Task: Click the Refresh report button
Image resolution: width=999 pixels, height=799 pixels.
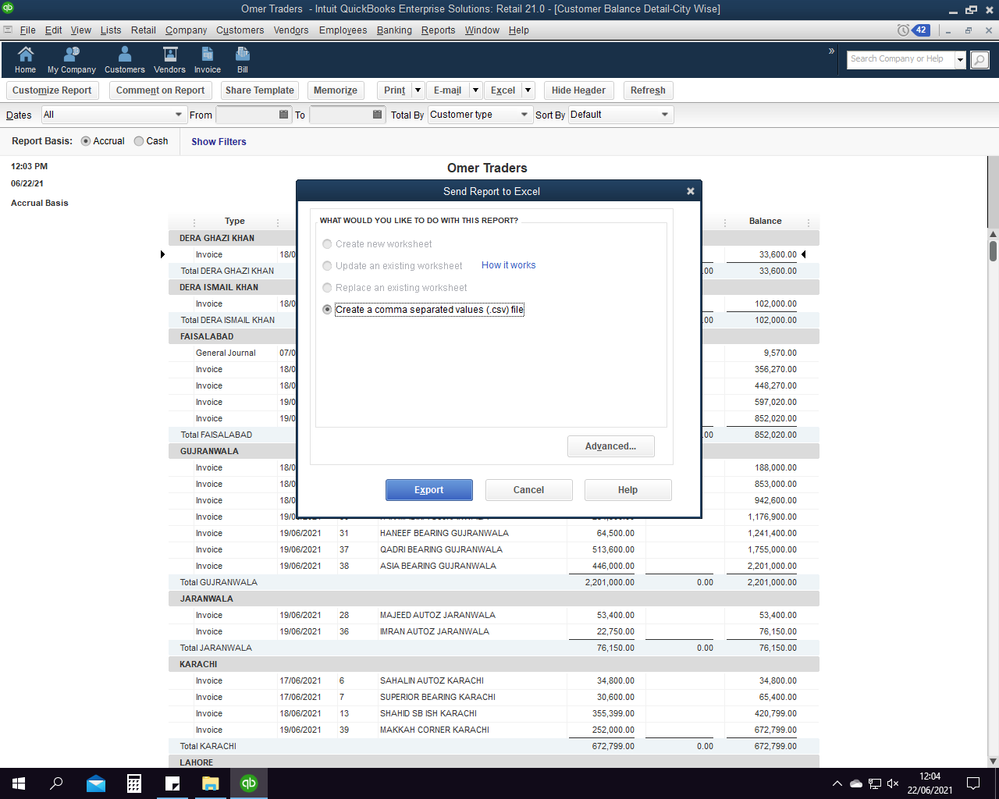Action: [x=648, y=90]
